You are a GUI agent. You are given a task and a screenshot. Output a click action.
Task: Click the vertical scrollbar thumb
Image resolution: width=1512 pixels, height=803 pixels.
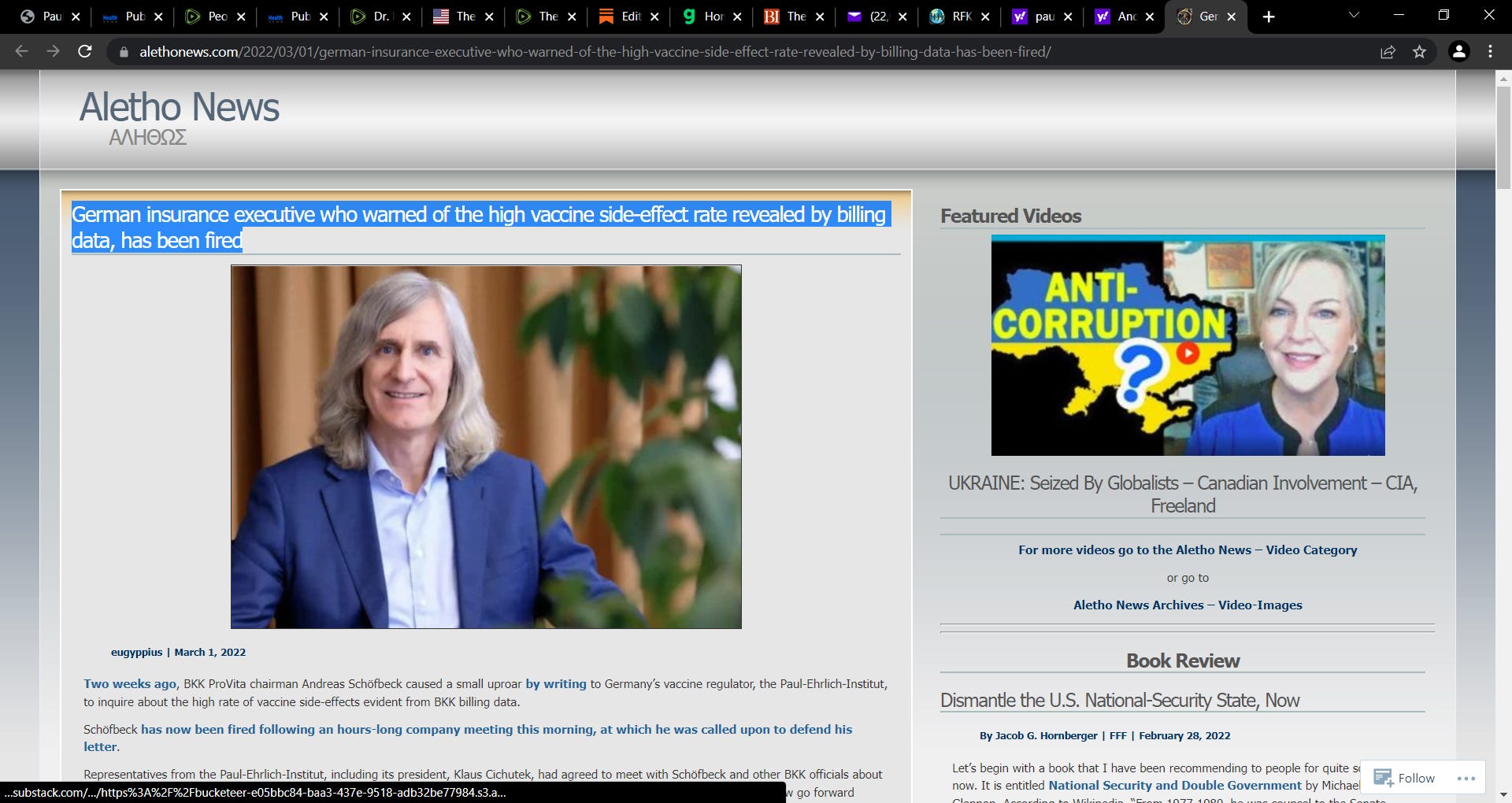(1503, 138)
